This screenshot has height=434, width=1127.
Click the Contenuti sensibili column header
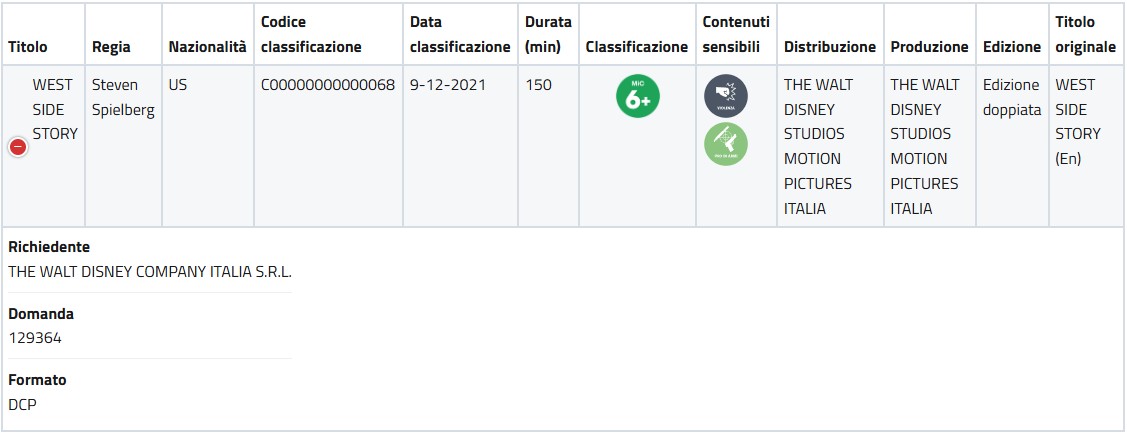click(736, 34)
